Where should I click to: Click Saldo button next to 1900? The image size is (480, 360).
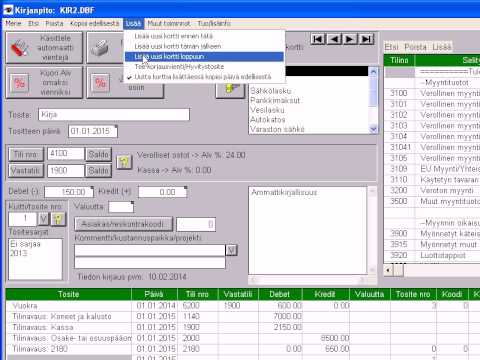pyautogui.click(x=98, y=171)
